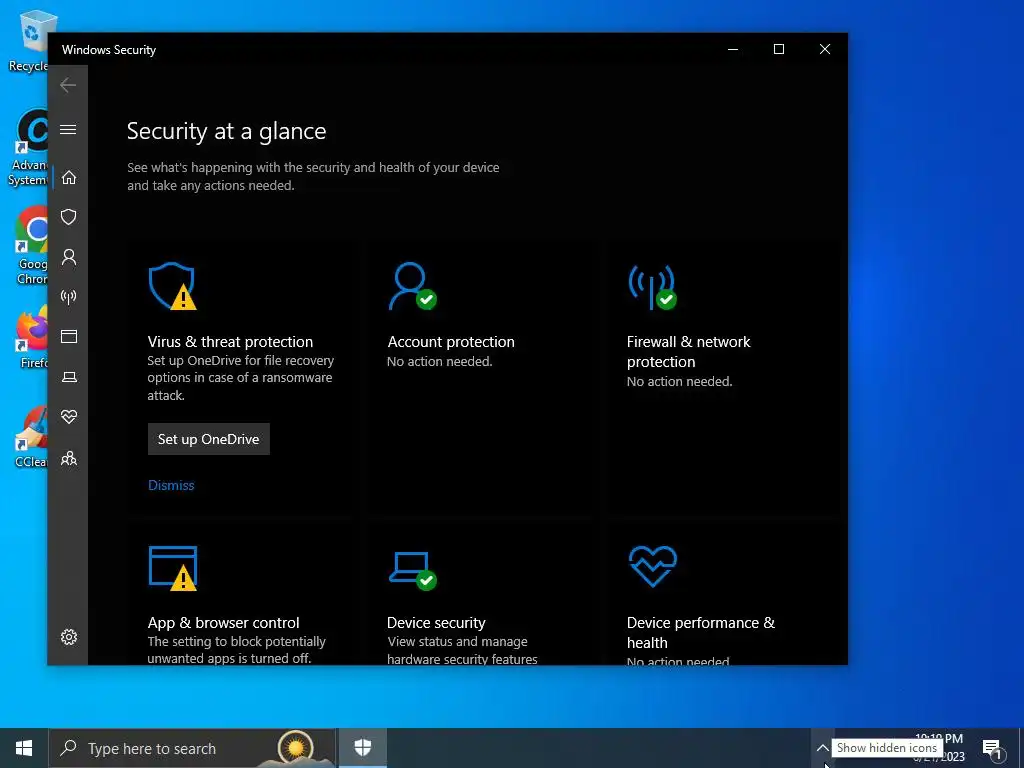Click the Firewall & network protection tile icon
The image size is (1024, 768).
tap(652, 287)
